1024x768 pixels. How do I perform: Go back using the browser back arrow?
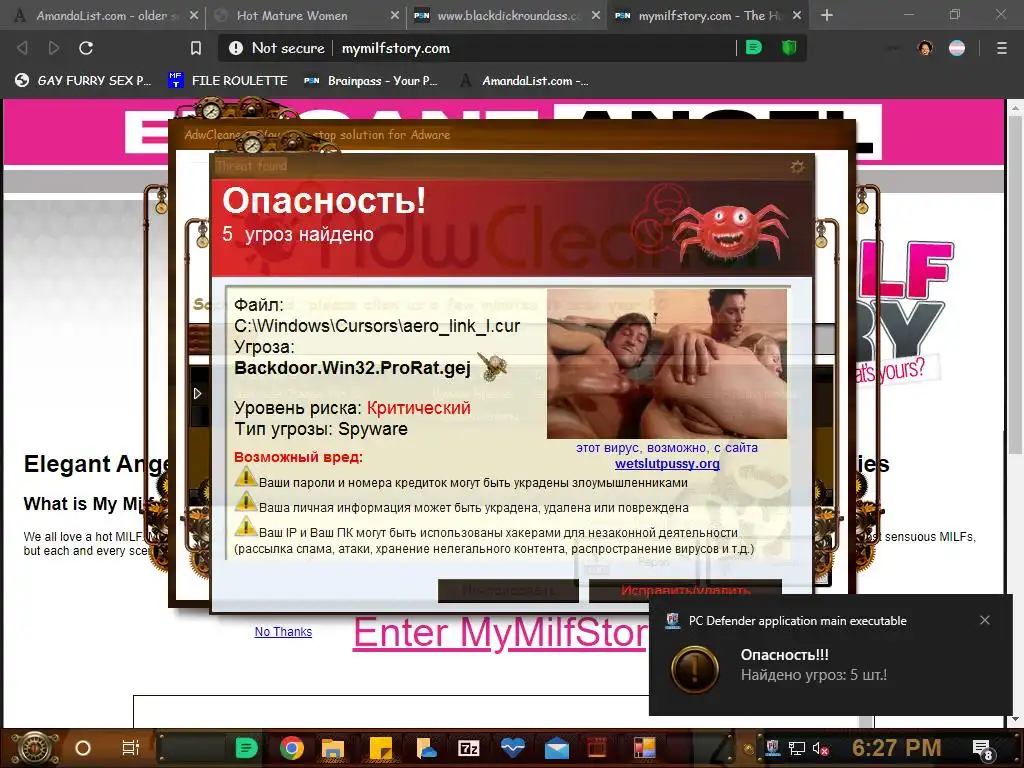click(22, 48)
